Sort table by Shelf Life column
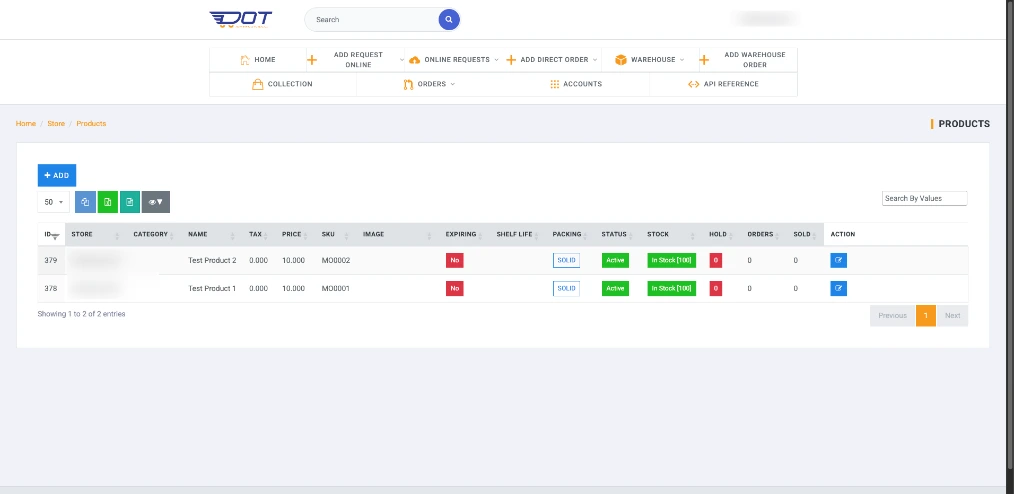This screenshot has width=1014, height=494. (518, 234)
